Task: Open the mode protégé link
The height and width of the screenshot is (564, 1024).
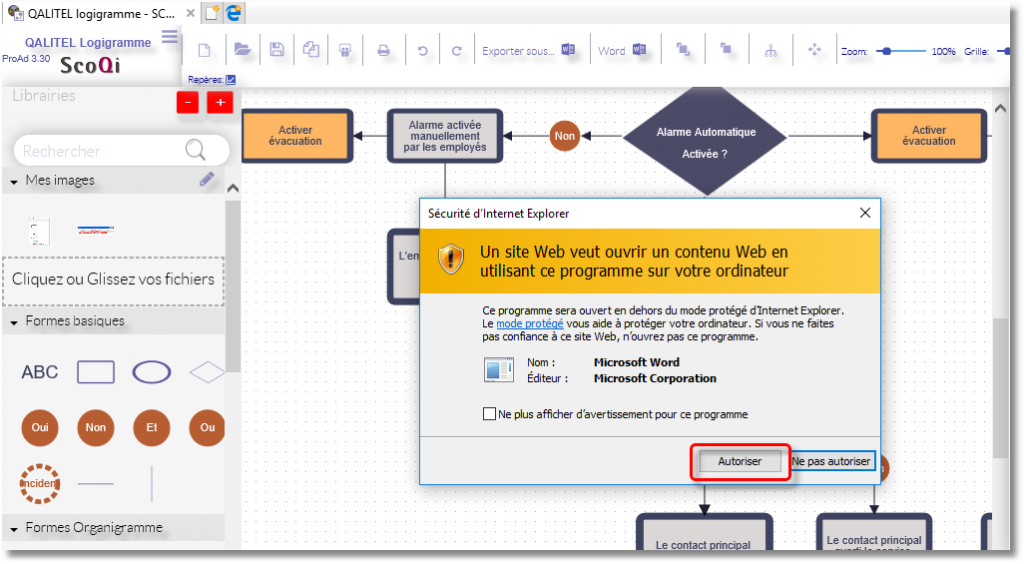Action: pyautogui.click(x=530, y=324)
